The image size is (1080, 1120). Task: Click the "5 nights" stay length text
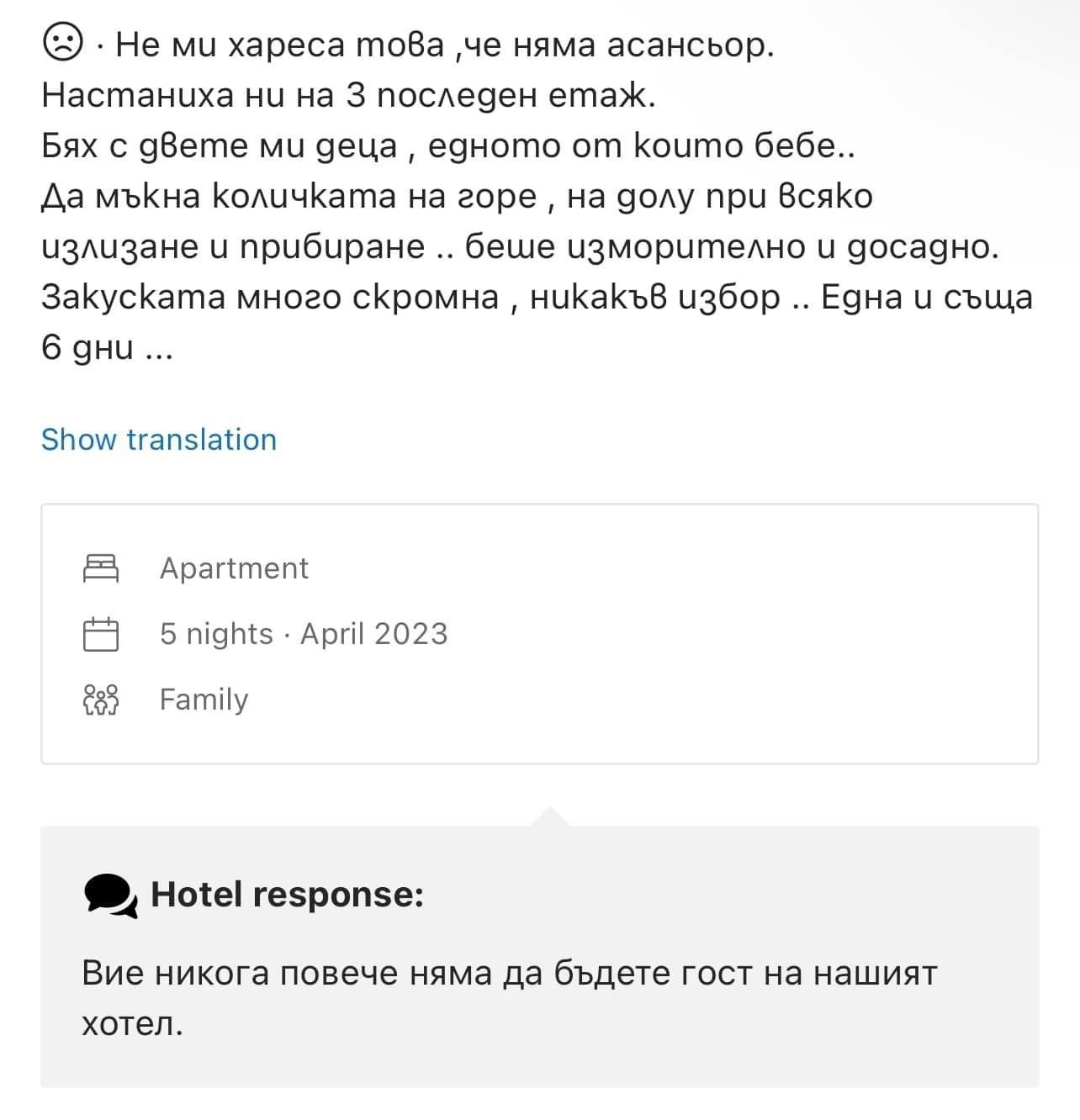(x=216, y=634)
